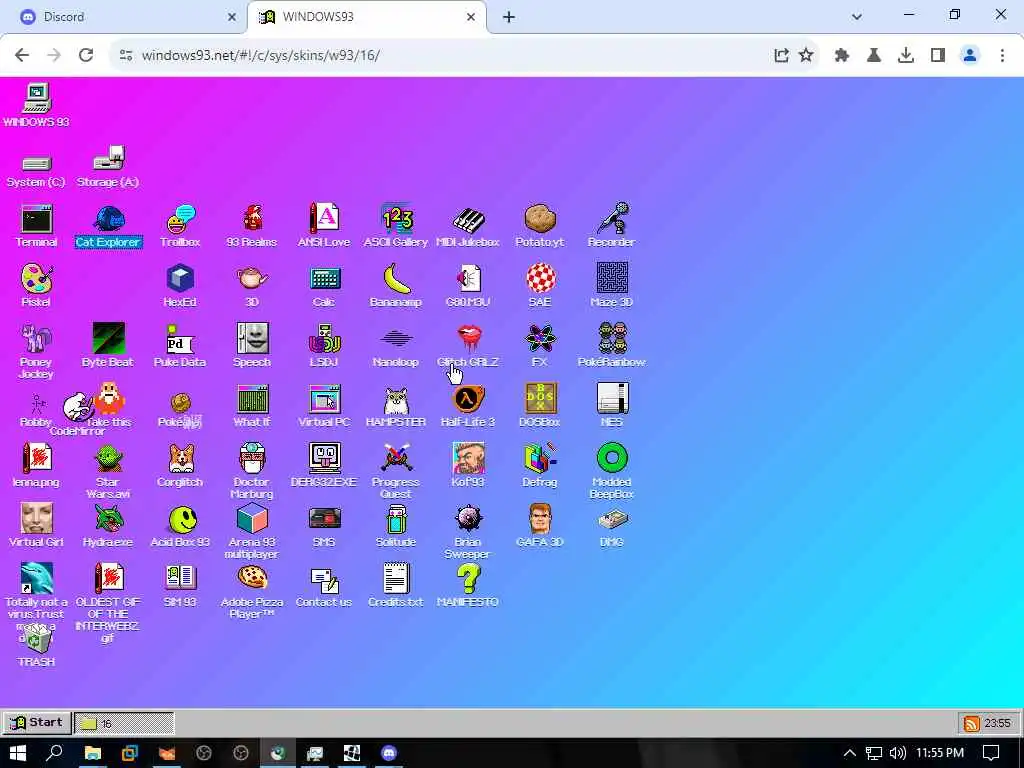This screenshot has height=768, width=1024.
Task: Click the Windows 93 Start button
Action: [x=37, y=723]
